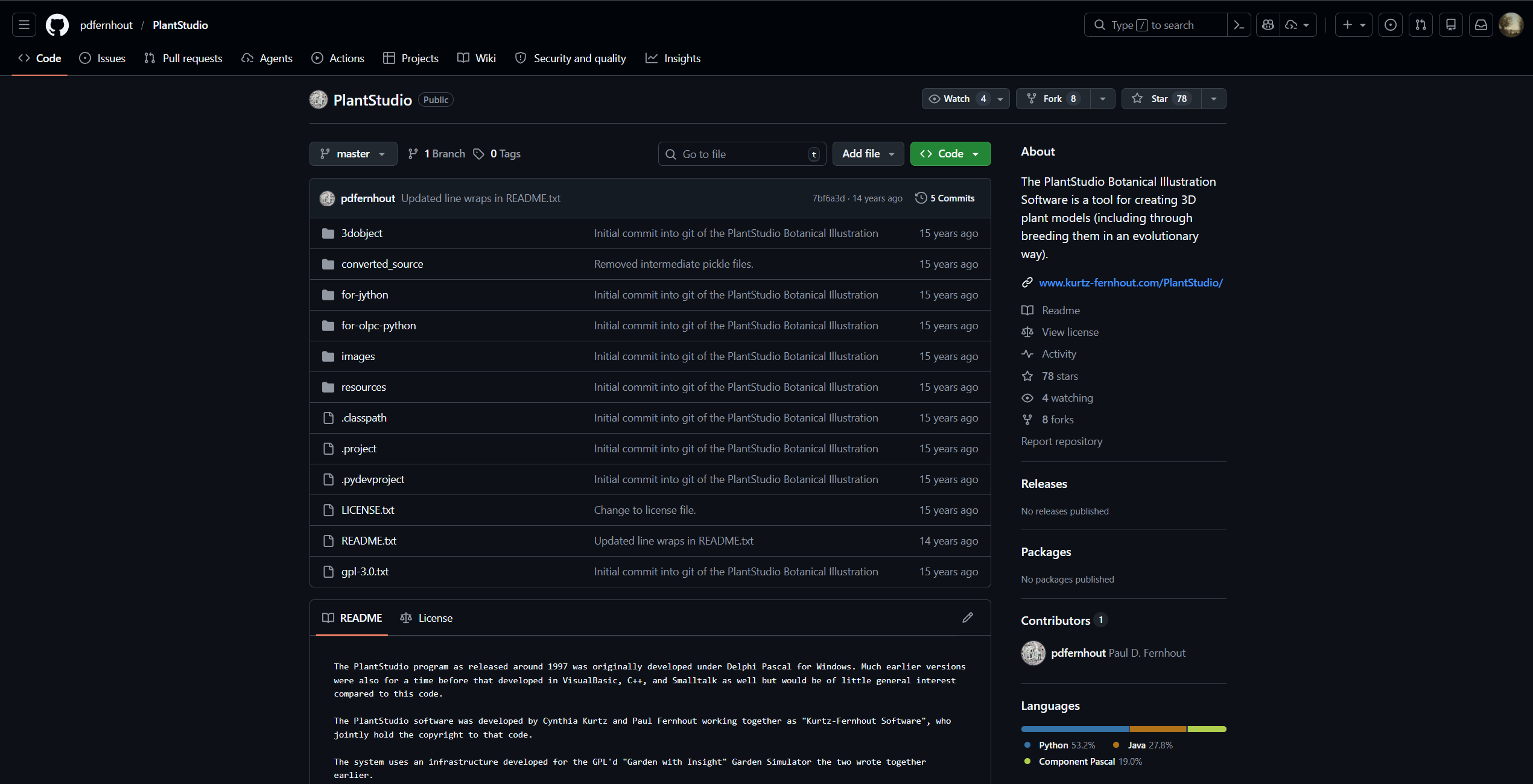Open the issues icon in top header
Screen dimensions: 1533x784
(1391, 25)
